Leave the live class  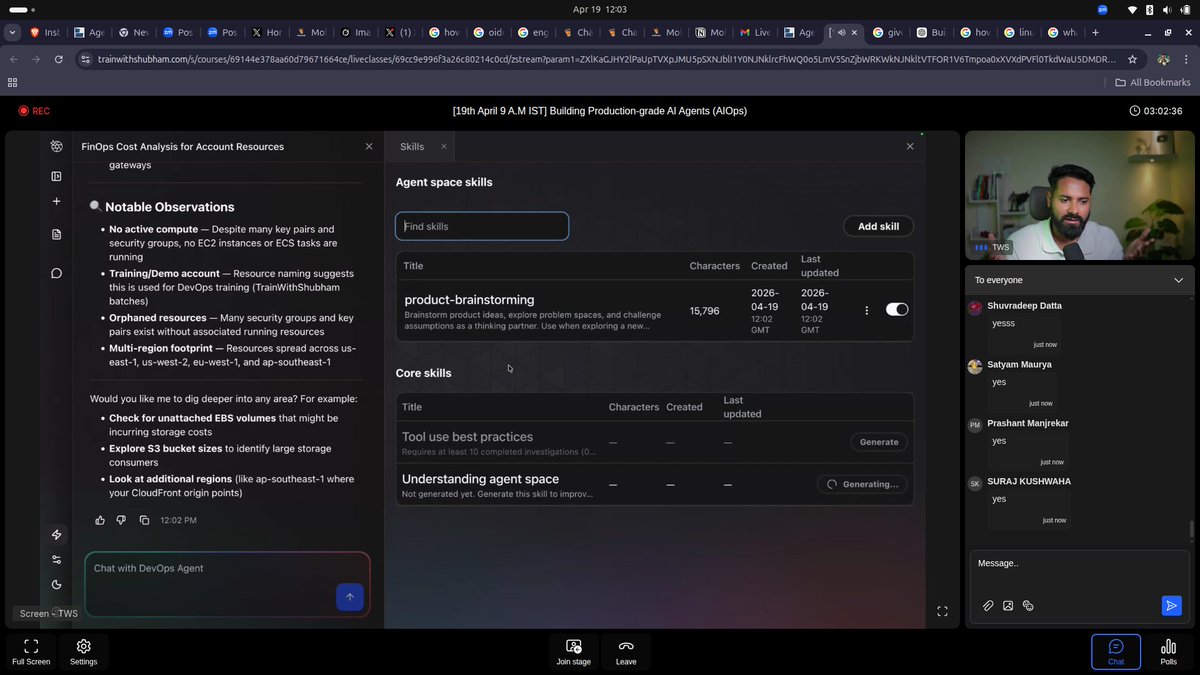click(626, 652)
